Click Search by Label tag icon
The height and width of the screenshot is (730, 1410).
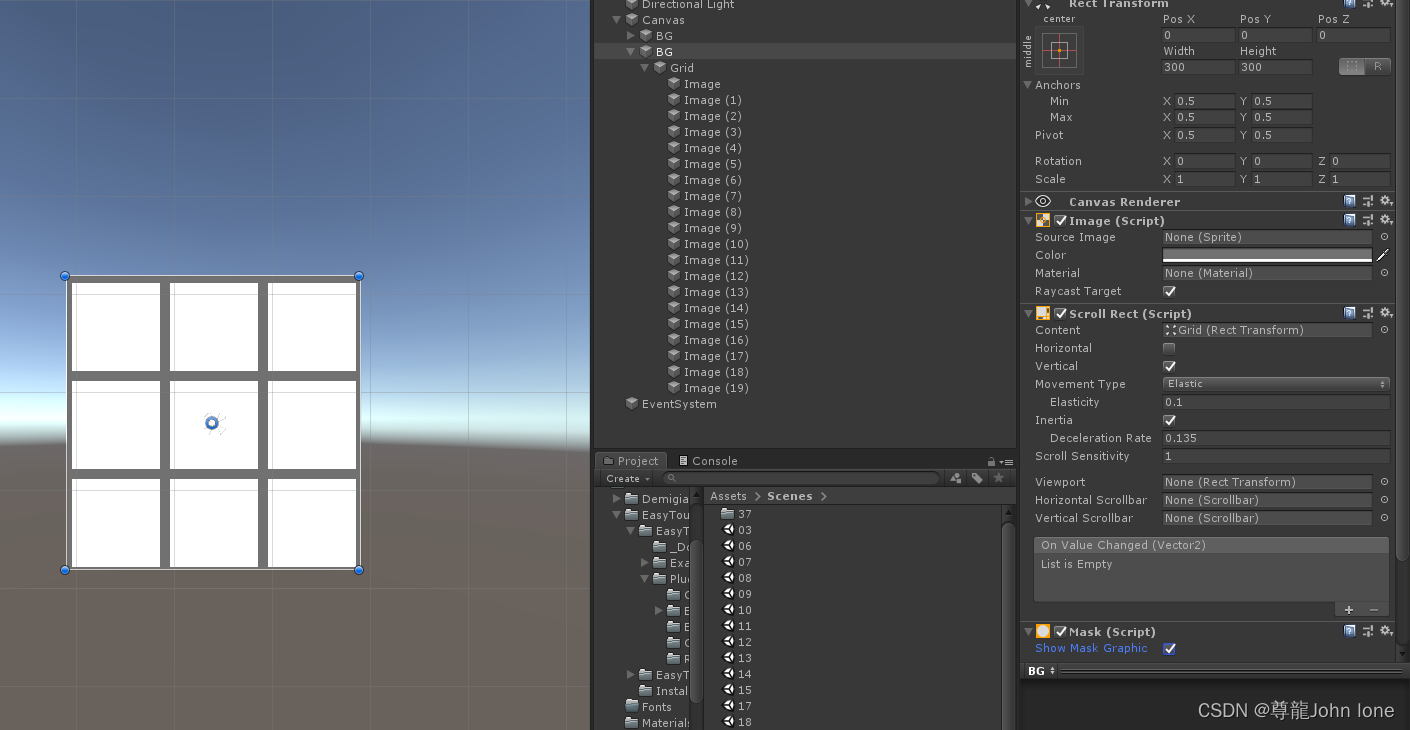[x=977, y=478]
